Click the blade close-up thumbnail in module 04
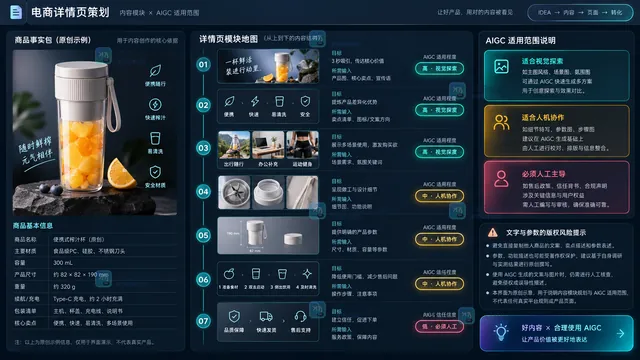Image resolution: width=640 pixels, height=360 pixels. 234,192
